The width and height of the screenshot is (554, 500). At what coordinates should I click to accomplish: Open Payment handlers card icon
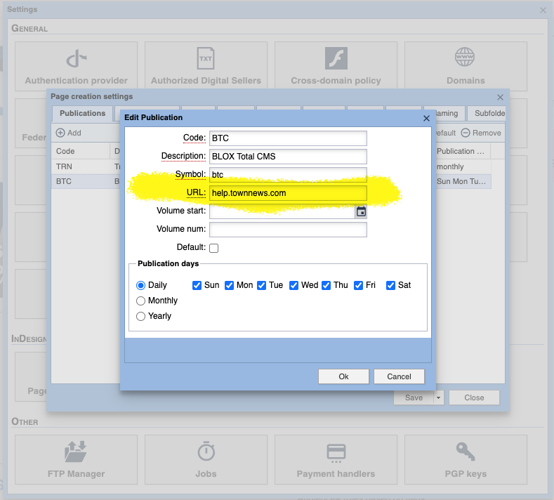coord(336,453)
